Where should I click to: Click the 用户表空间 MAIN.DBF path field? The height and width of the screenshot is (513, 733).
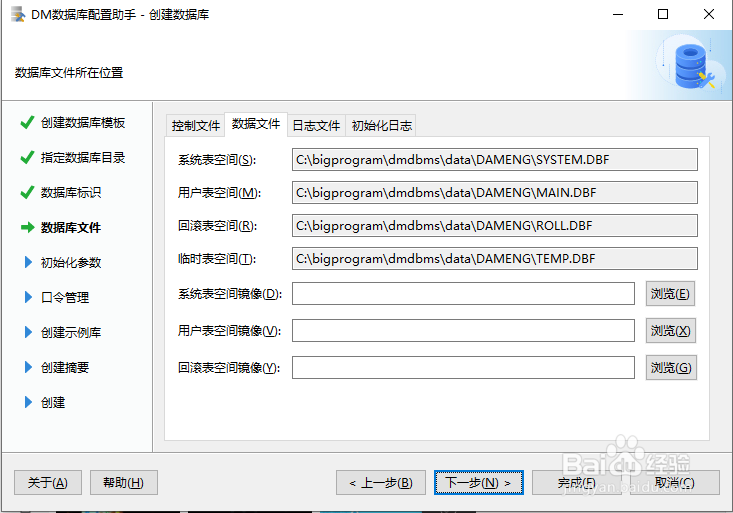tap(495, 193)
